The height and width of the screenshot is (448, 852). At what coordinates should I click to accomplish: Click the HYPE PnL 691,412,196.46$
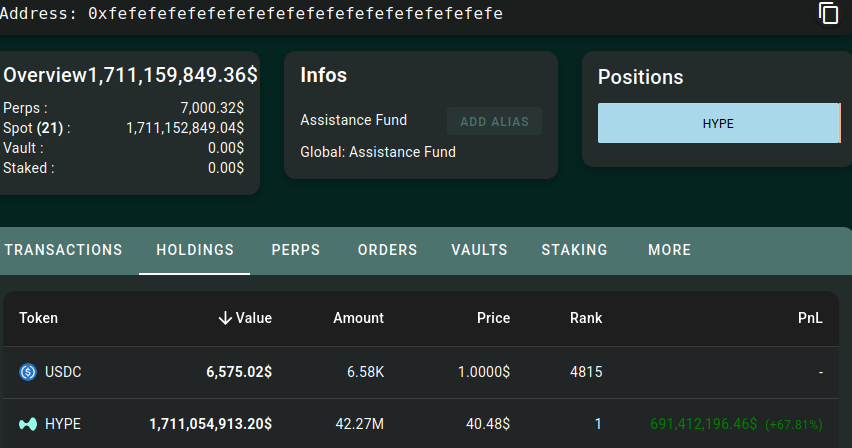coord(704,424)
